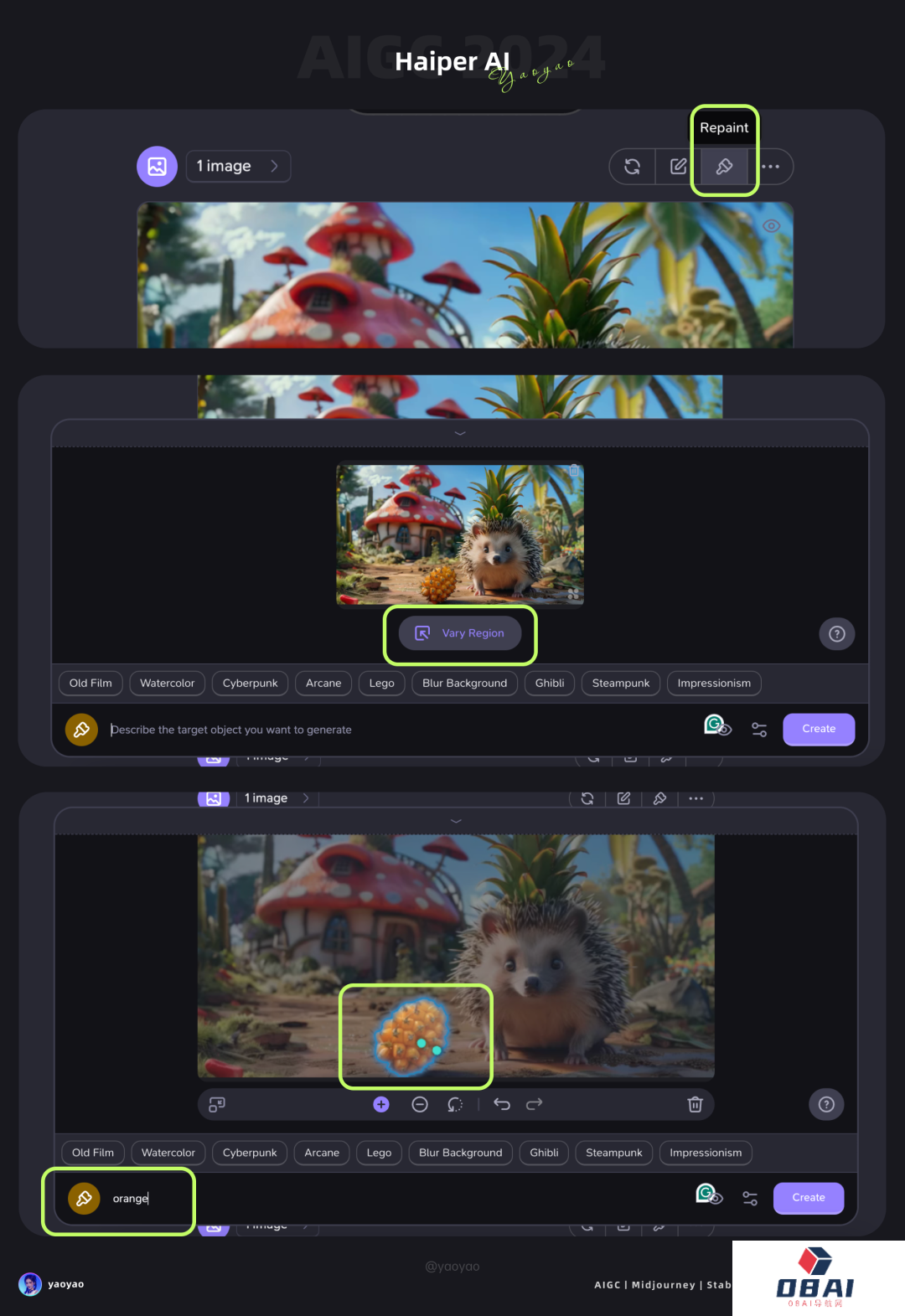This screenshot has width=905, height=1316.
Task: Expand the '1 image' selector in the Repaint panel
Action: 238,166
